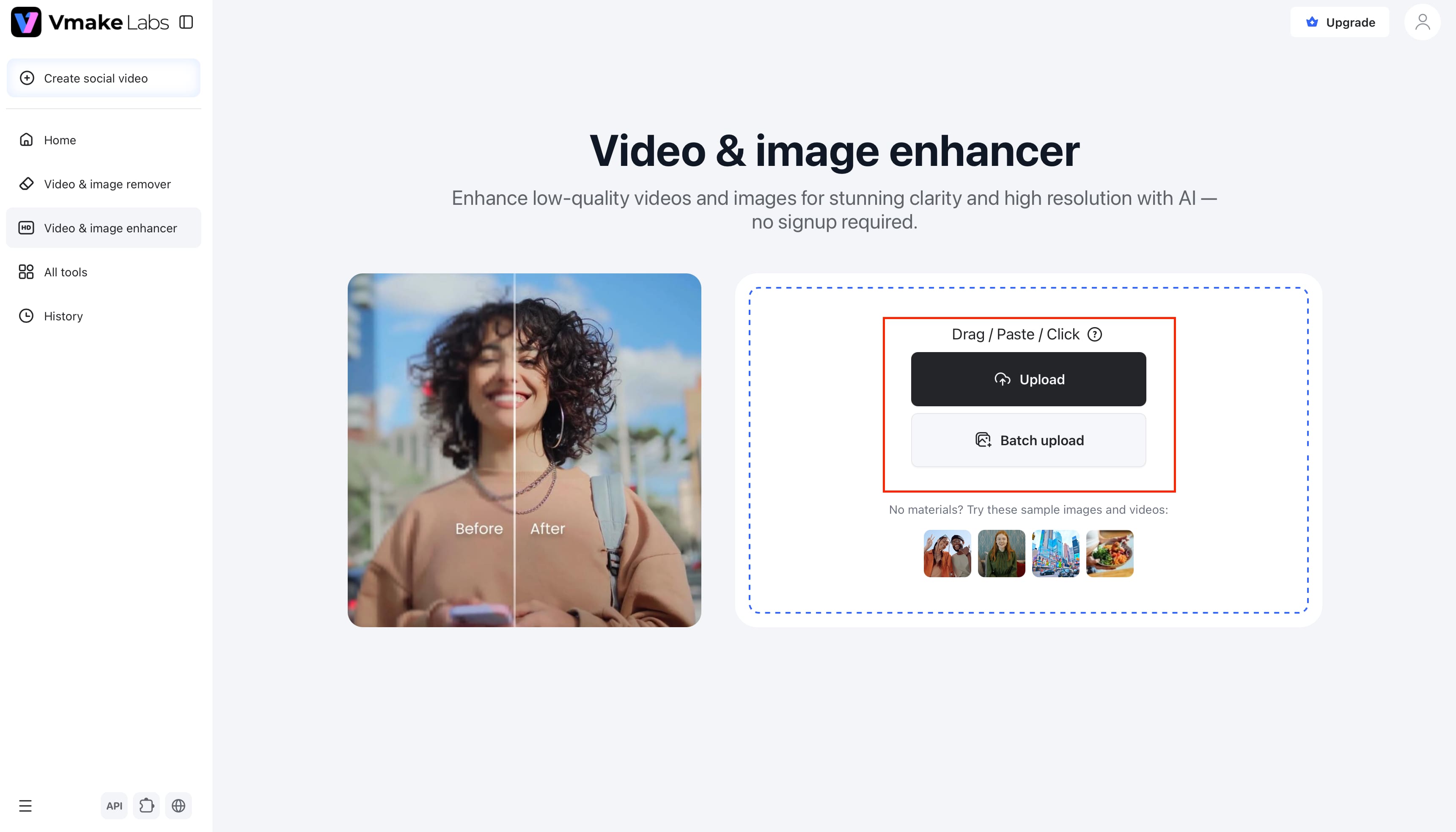1456x832 pixels.
Task: Click the before/after comparison divider
Action: (x=515, y=450)
